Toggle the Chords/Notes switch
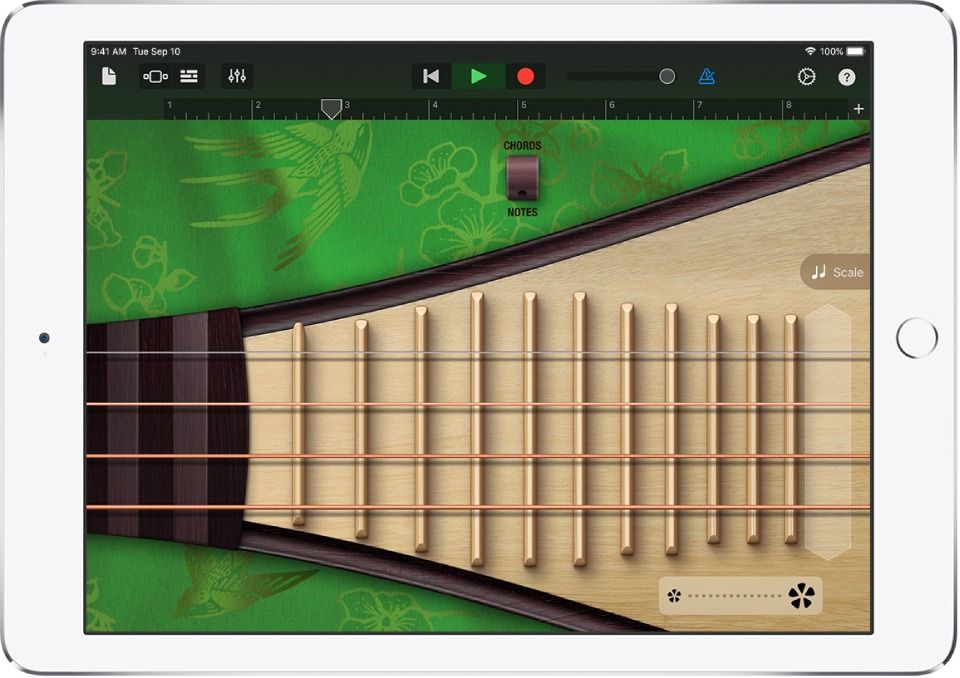 pos(522,178)
